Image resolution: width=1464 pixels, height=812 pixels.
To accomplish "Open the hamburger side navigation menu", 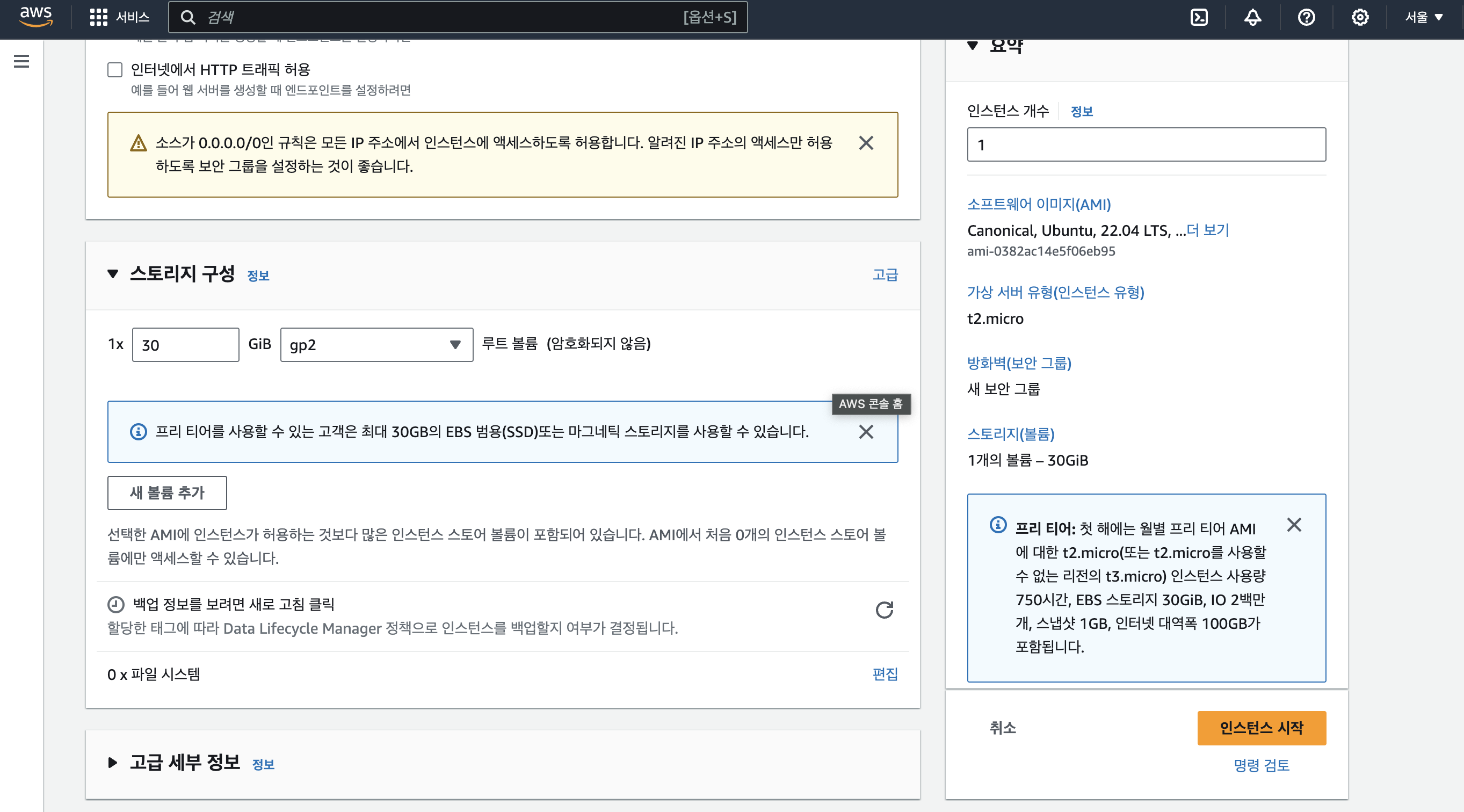I will click(x=21, y=61).
